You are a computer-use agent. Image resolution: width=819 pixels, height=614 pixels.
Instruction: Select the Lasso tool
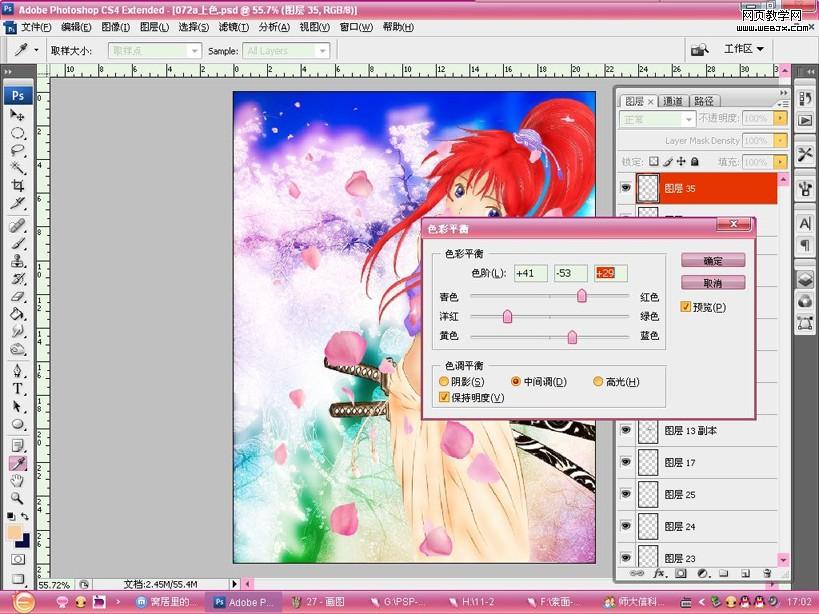click(x=17, y=150)
